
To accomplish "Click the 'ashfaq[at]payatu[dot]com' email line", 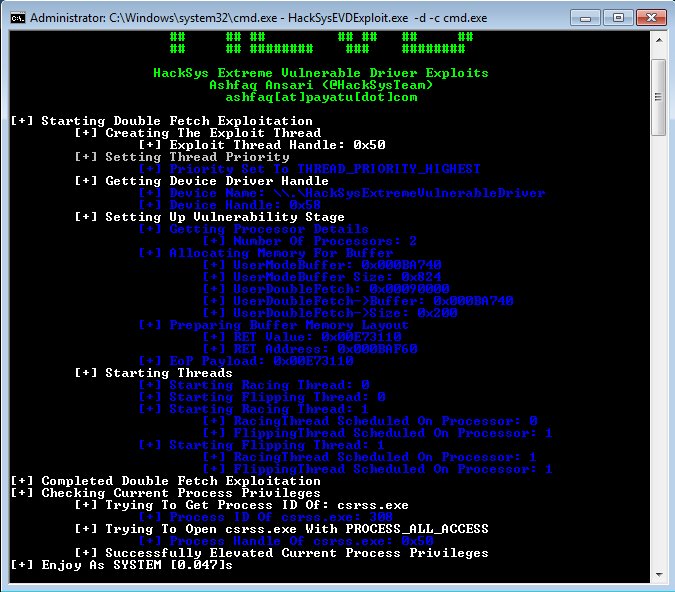I will click(321, 97).
